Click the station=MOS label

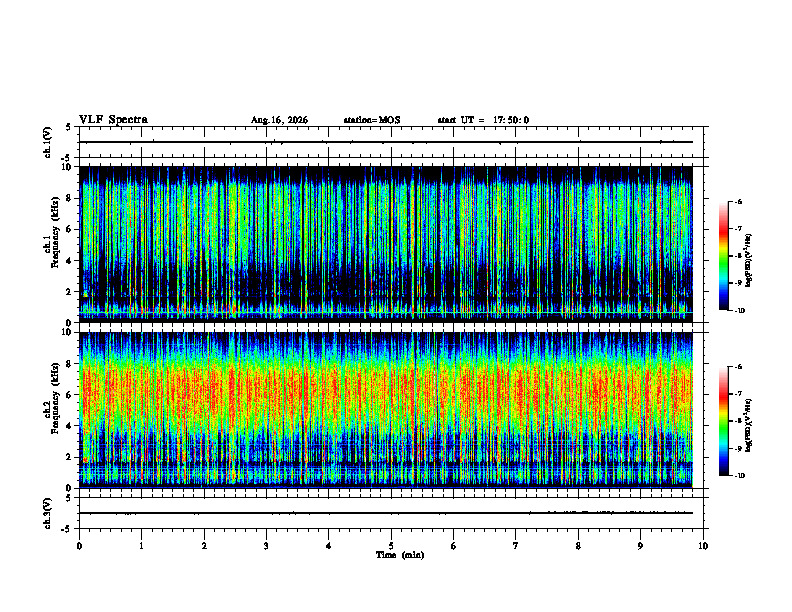point(372,120)
